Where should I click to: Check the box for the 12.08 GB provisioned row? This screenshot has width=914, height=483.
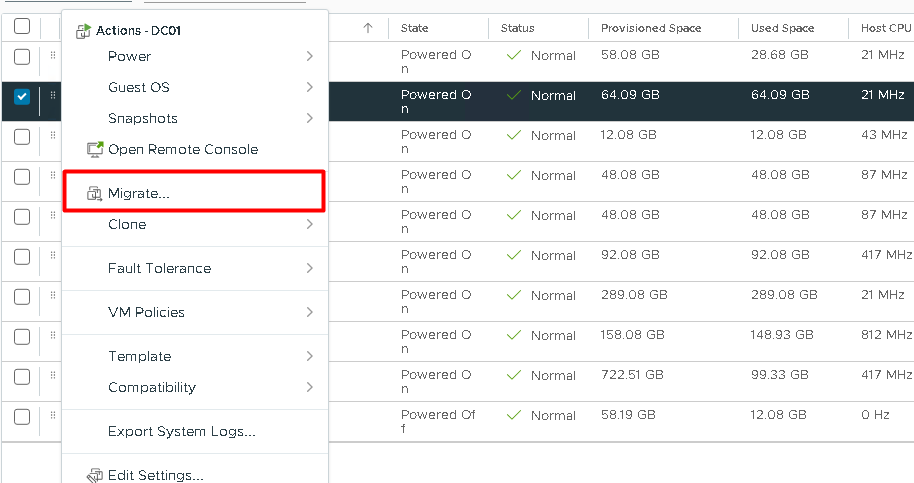[x=22, y=136]
